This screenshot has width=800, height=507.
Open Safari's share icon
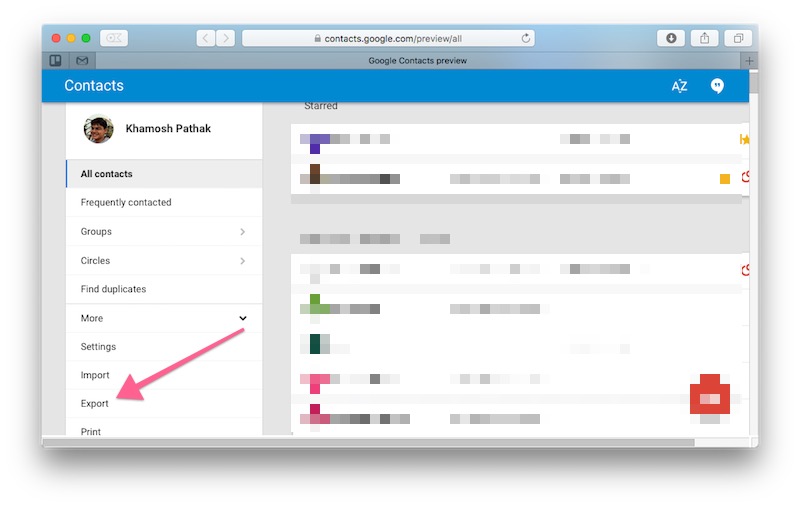coord(705,38)
